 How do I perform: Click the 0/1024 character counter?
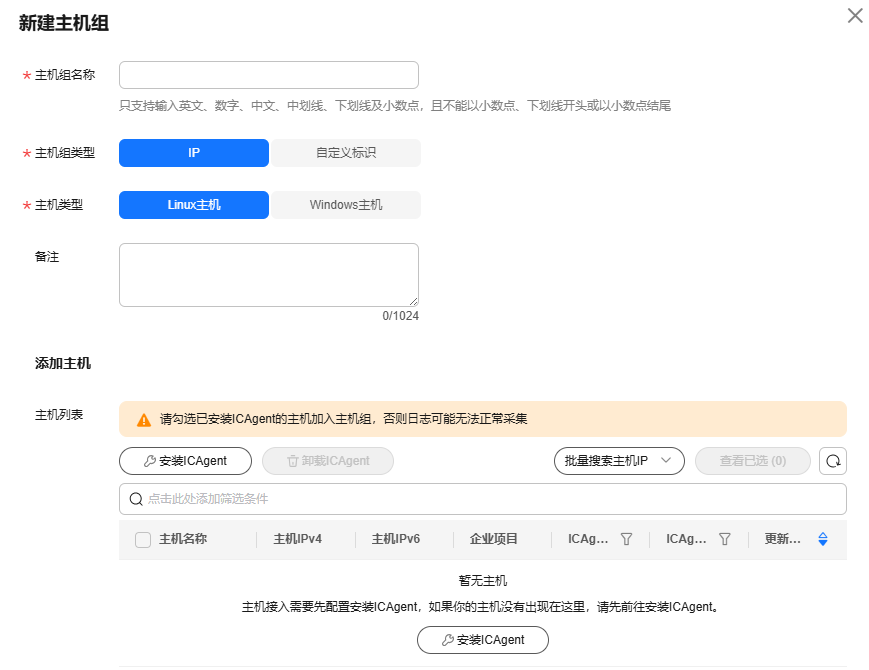click(401, 316)
